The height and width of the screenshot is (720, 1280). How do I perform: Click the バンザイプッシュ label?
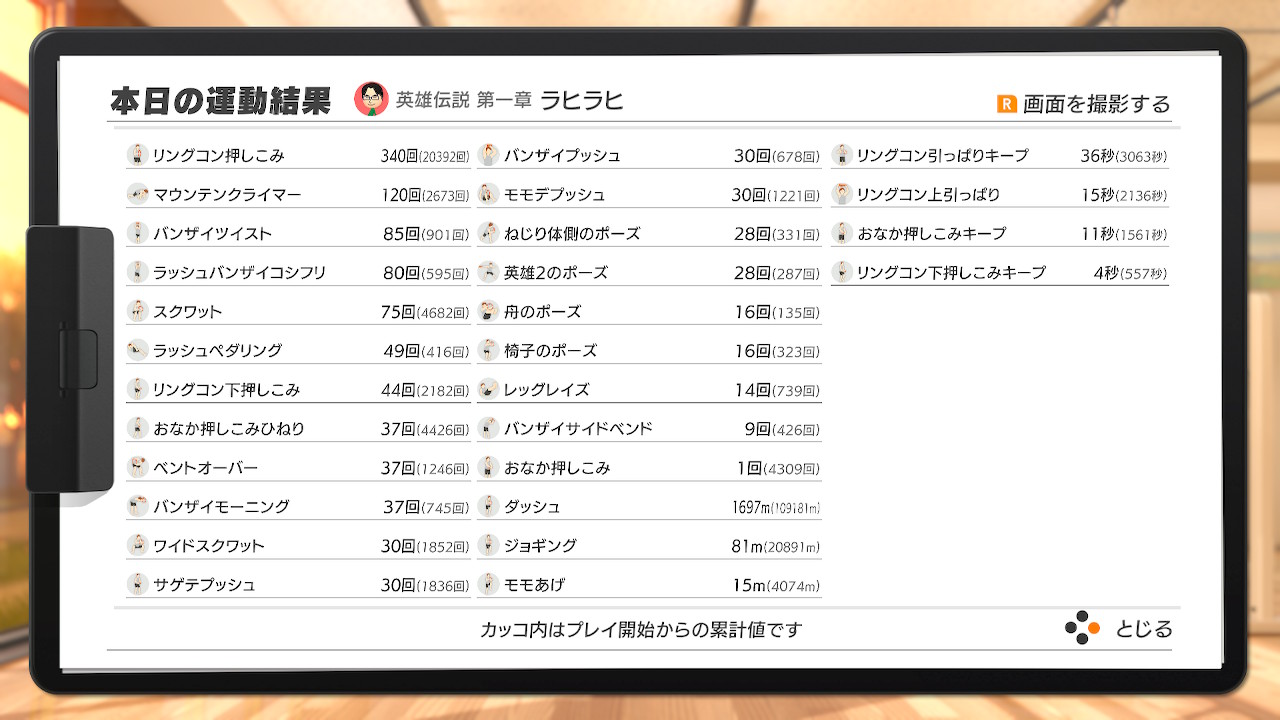coord(562,156)
